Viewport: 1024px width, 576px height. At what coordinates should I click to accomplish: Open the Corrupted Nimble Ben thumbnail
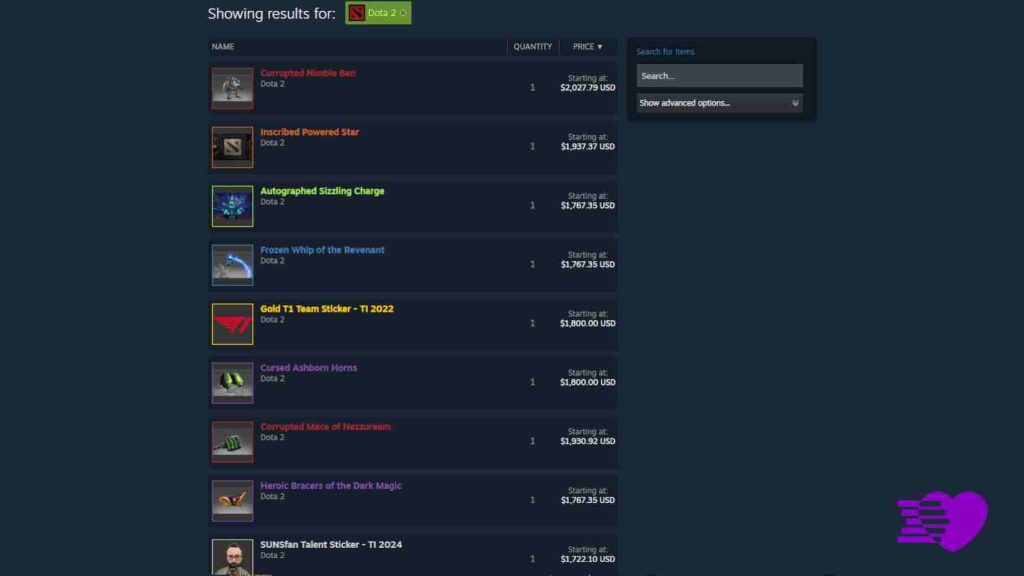pyautogui.click(x=231, y=87)
